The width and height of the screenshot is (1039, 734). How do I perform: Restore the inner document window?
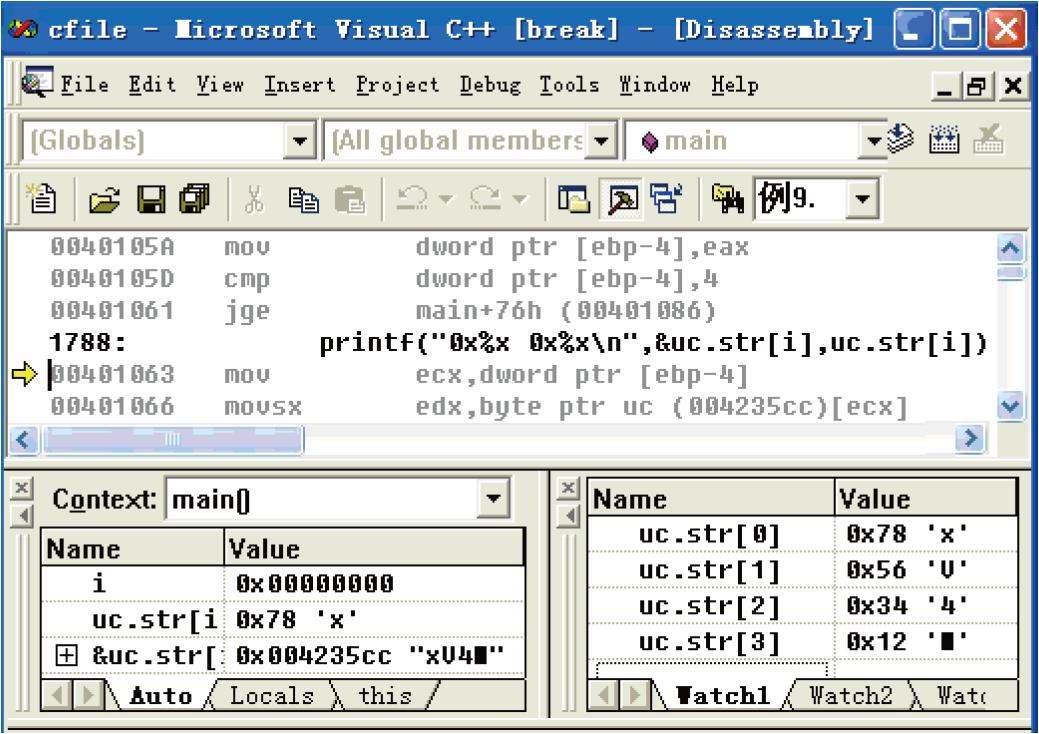pyautogui.click(x=977, y=87)
